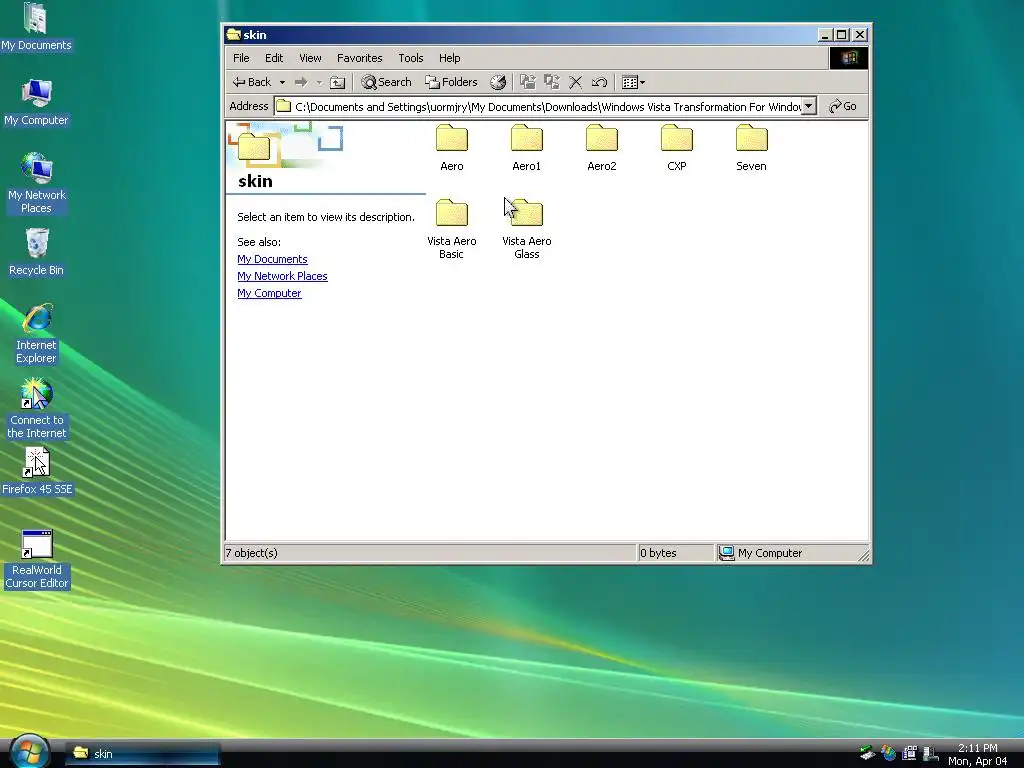This screenshot has width=1024, height=768.
Task: Select the Aero2 folder
Action: pyautogui.click(x=601, y=148)
